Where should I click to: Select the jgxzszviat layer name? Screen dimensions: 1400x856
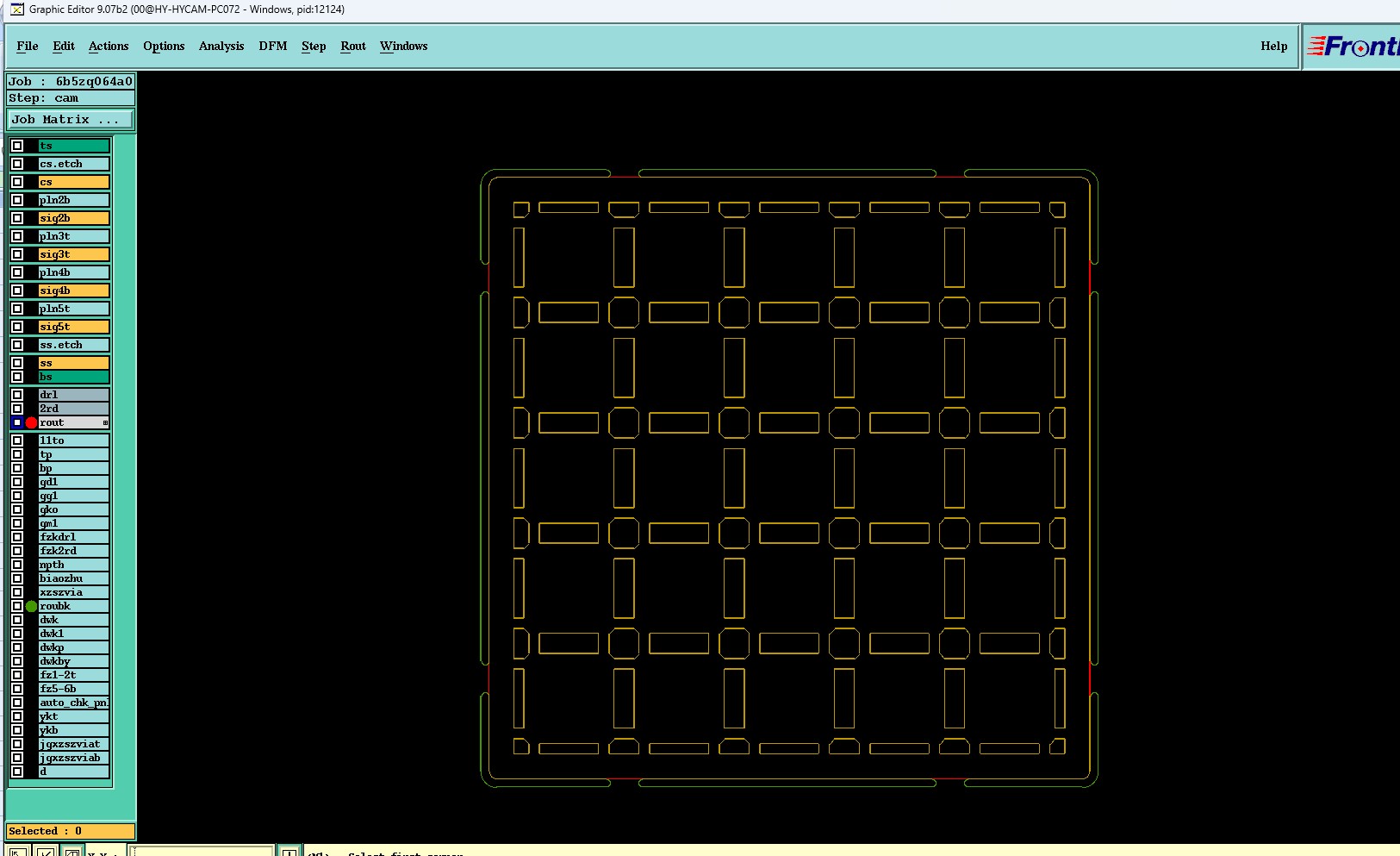point(74,744)
